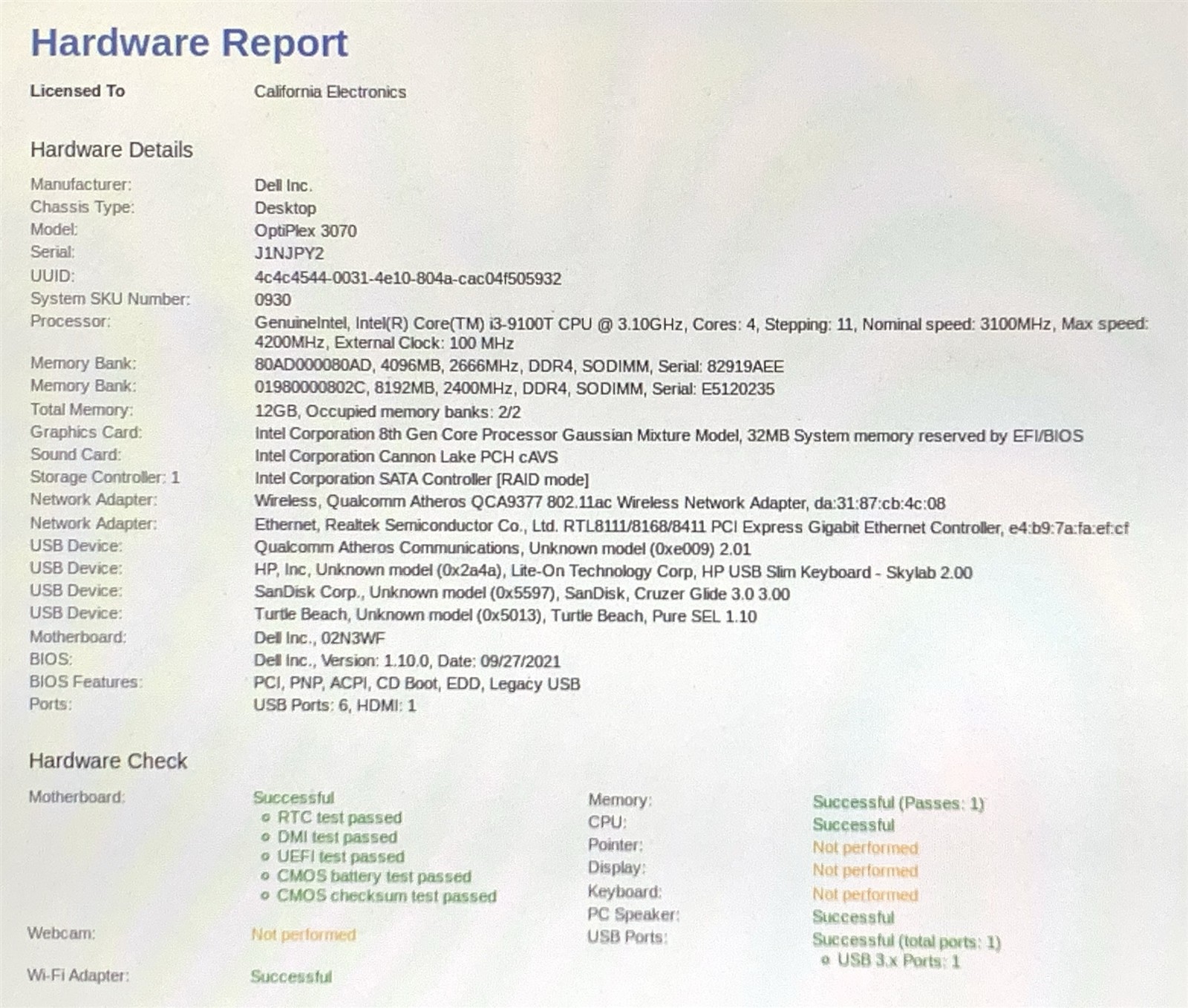This screenshot has height=1008, width=1188.
Task: Select the Qualcomm Atheros QCA9377 wireless adapter line
Action: click(x=600, y=503)
